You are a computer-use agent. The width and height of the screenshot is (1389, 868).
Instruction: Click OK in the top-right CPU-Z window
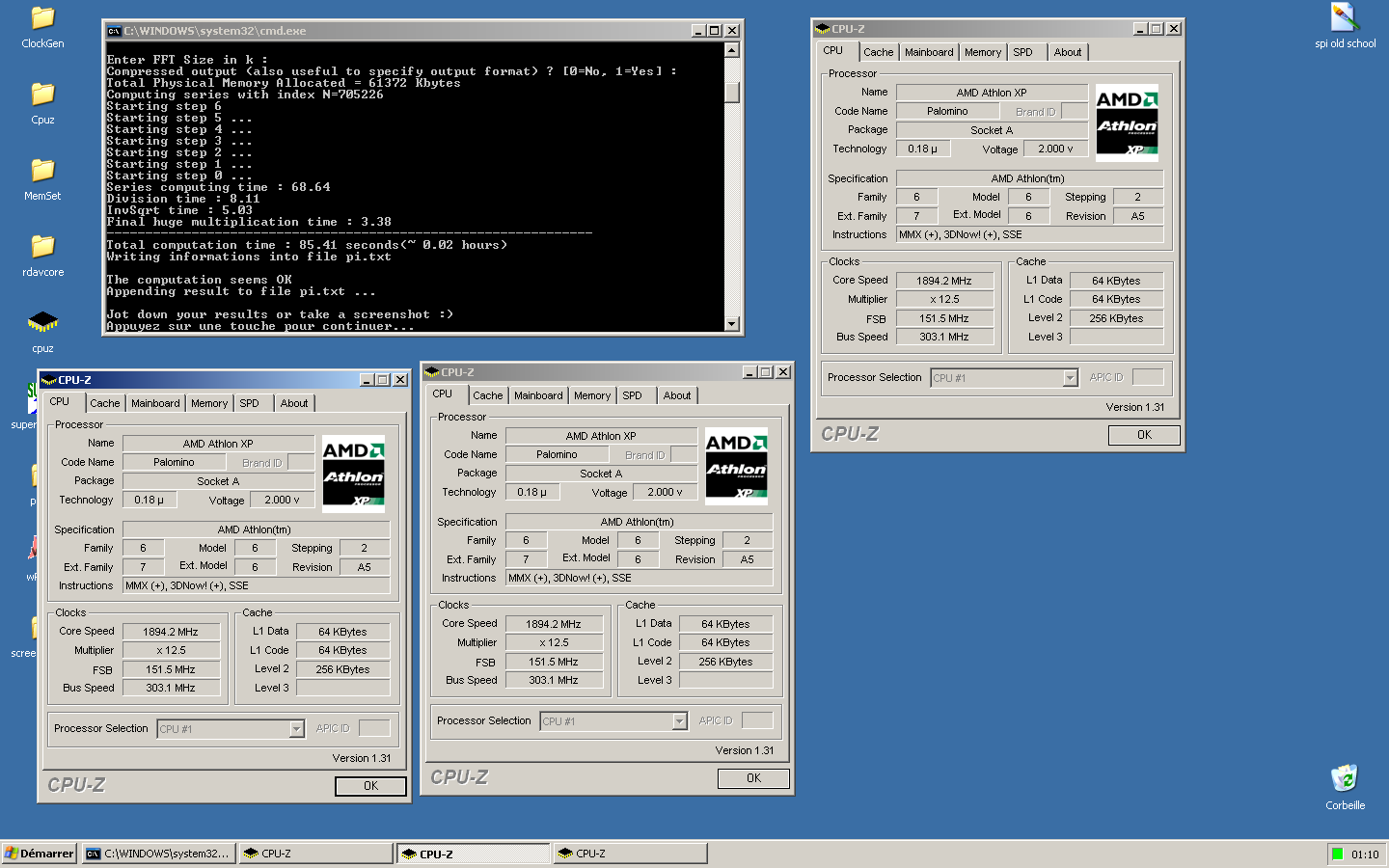pyautogui.click(x=1144, y=435)
